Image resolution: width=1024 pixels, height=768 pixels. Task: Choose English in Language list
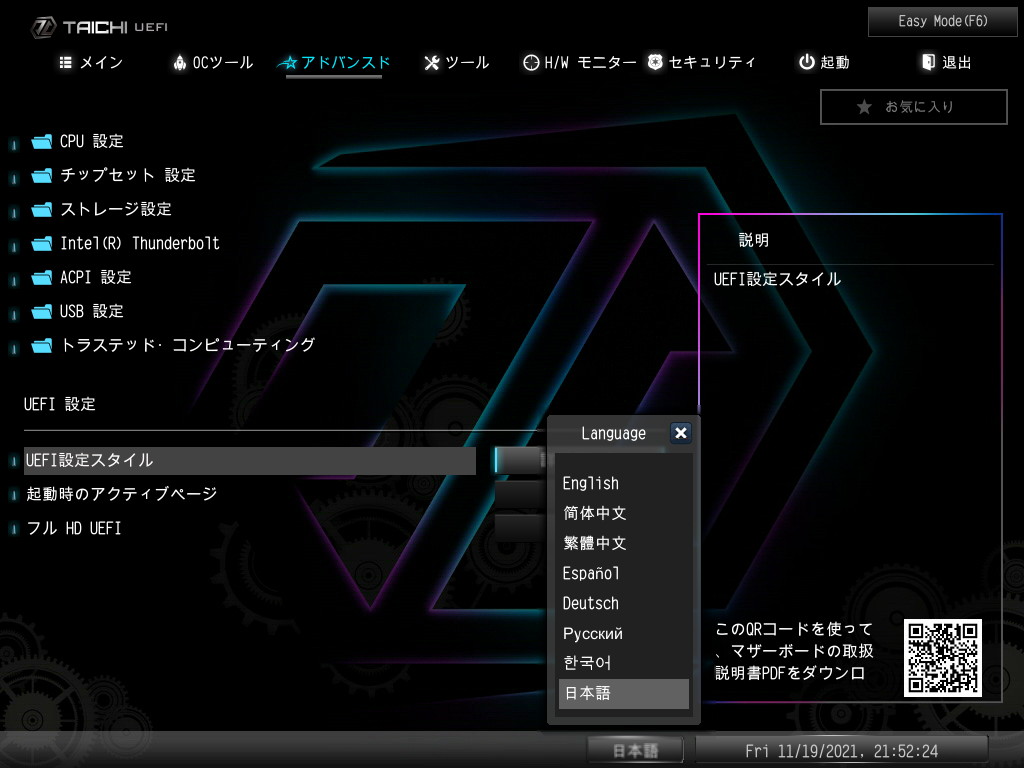pos(624,483)
